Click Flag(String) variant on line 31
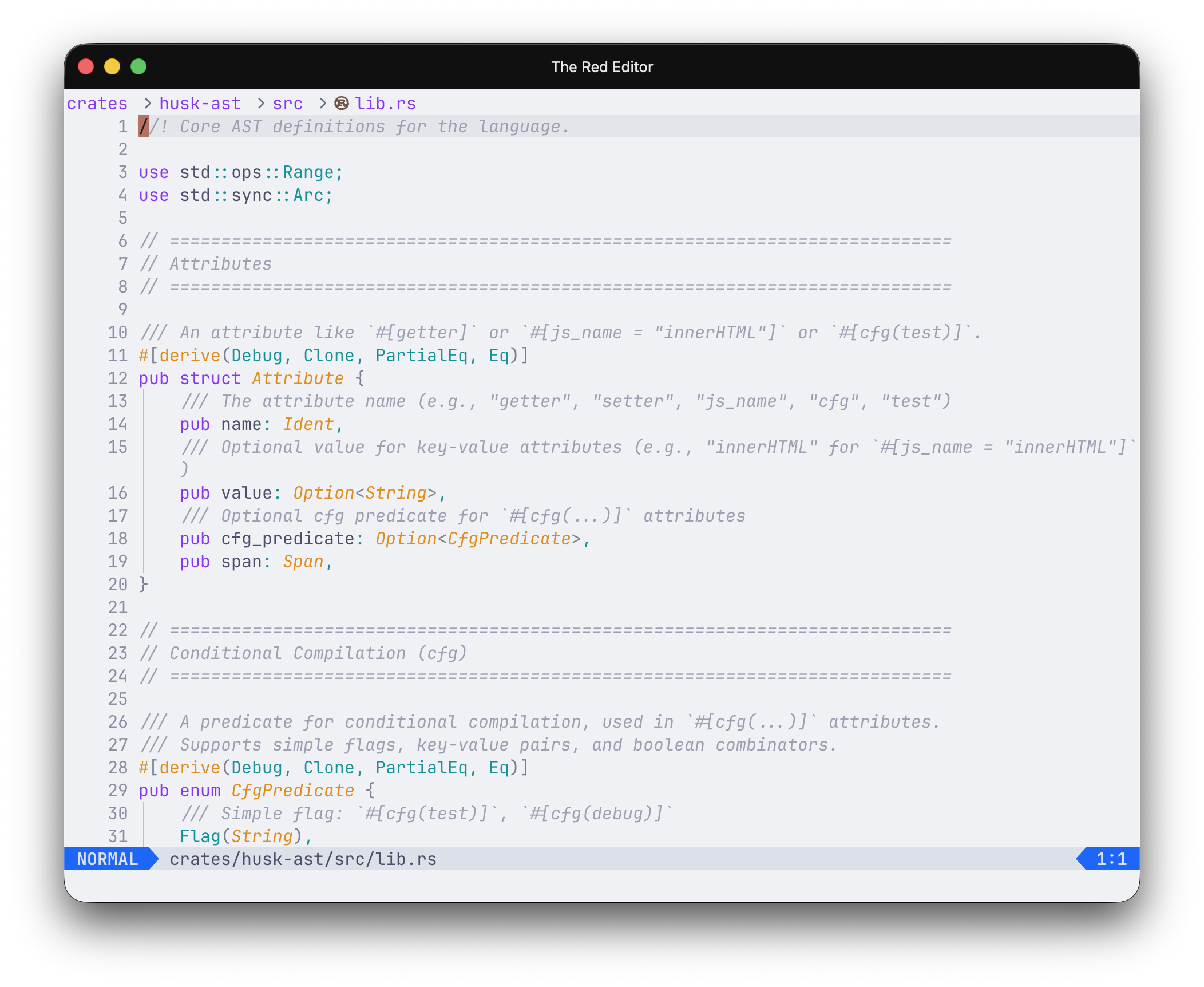This screenshot has width=1204, height=987. point(241,836)
